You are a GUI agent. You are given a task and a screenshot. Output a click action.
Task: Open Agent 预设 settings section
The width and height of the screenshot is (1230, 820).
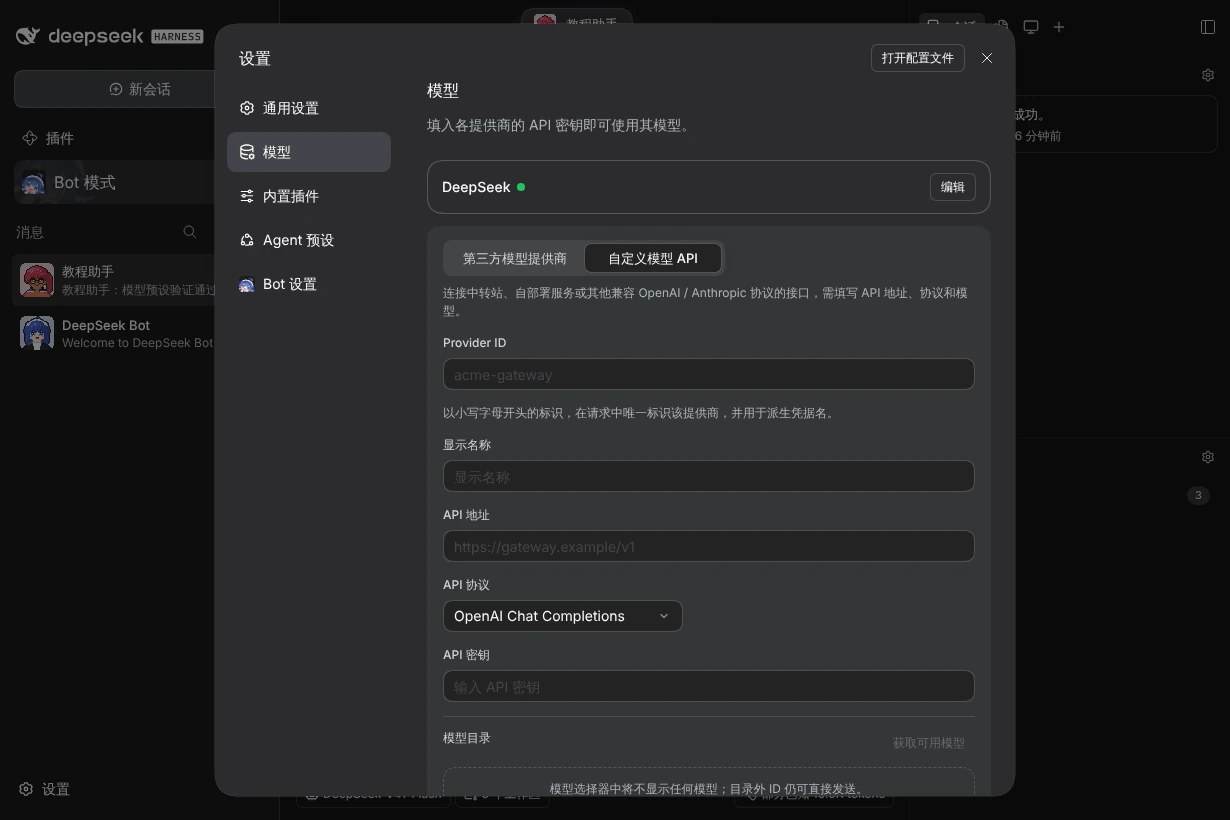click(x=308, y=240)
